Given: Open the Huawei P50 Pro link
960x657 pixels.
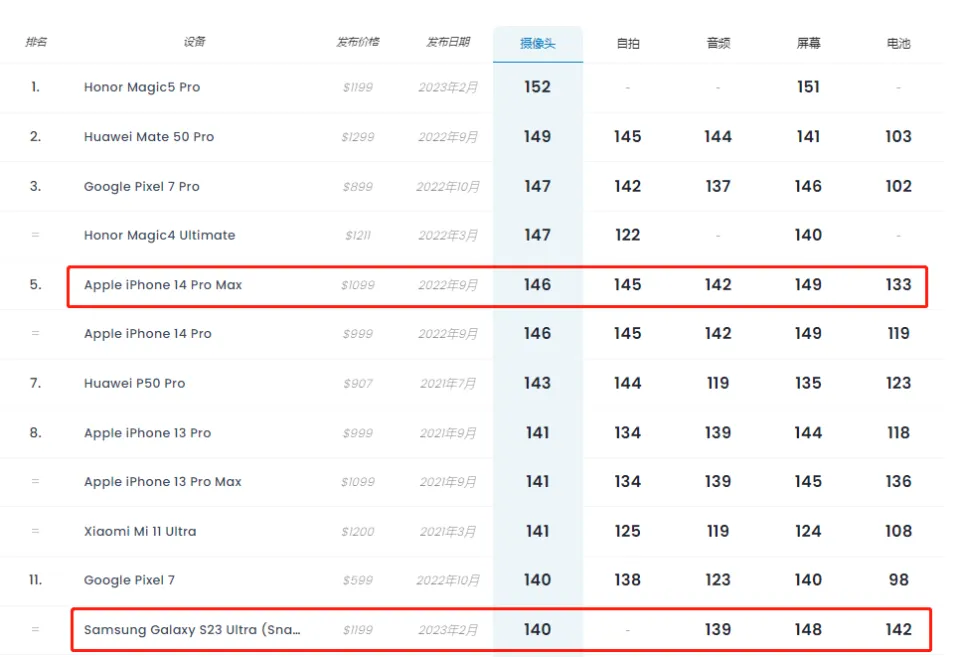Looking at the screenshot, I should pos(135,383).
